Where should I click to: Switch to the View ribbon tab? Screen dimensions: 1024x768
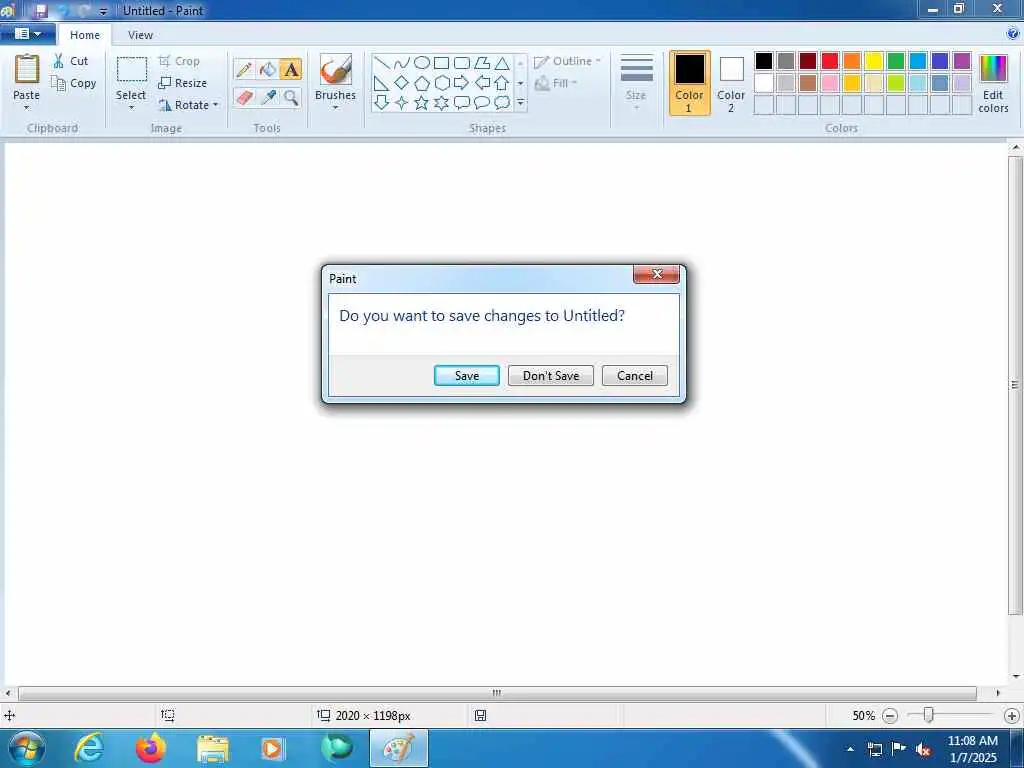tap(140, 35)
